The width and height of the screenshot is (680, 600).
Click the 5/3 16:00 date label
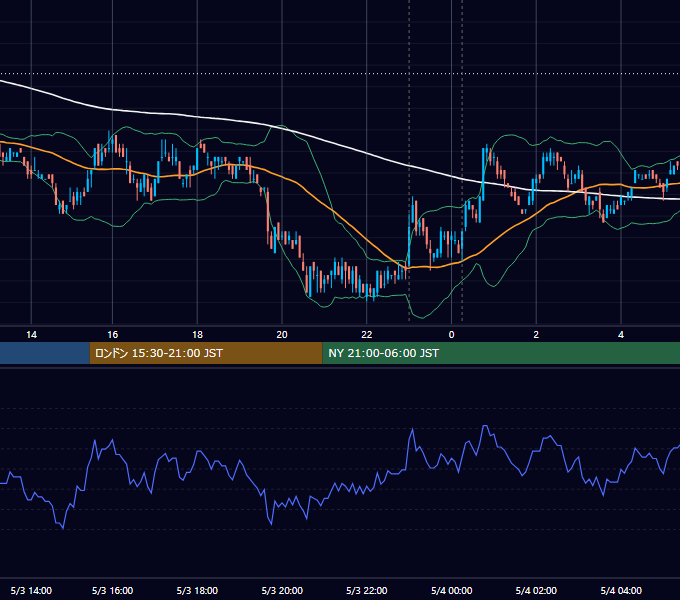[x=112, y=590]
